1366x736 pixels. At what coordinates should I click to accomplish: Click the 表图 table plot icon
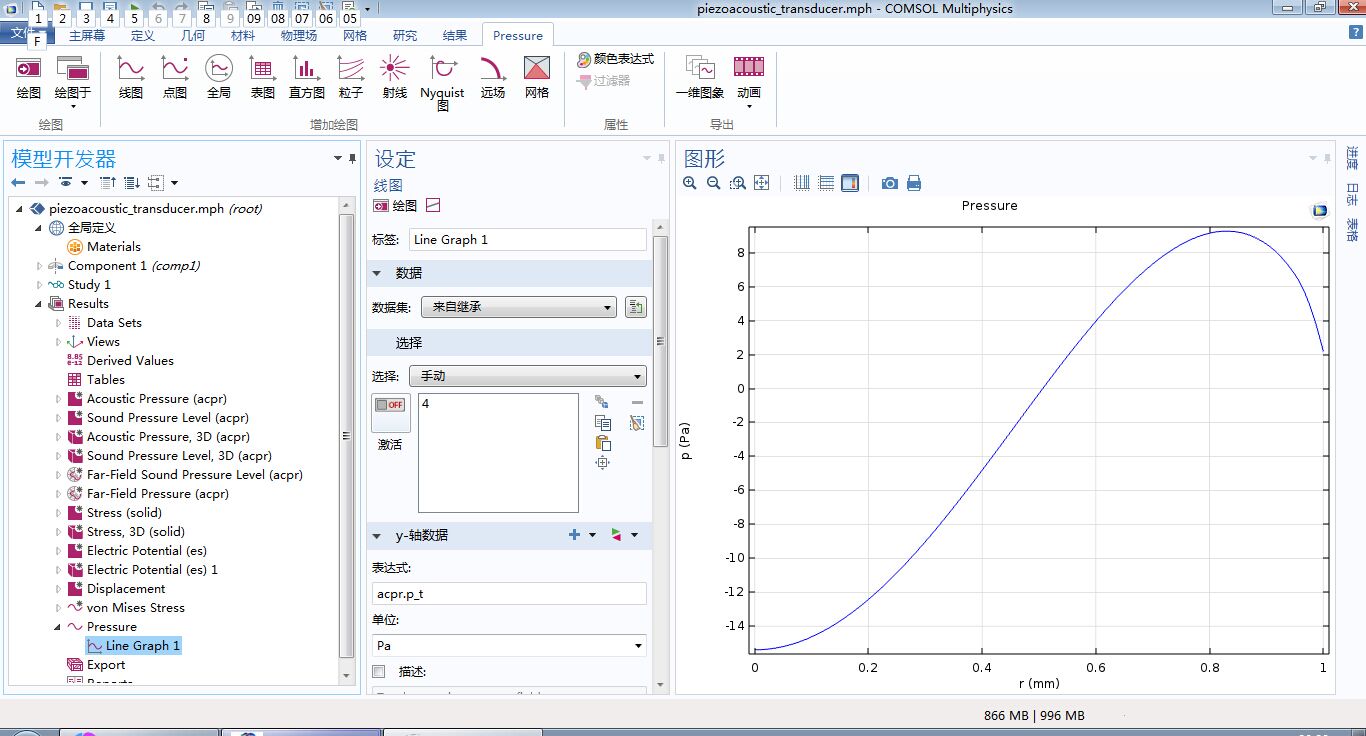tap(262, 77)
